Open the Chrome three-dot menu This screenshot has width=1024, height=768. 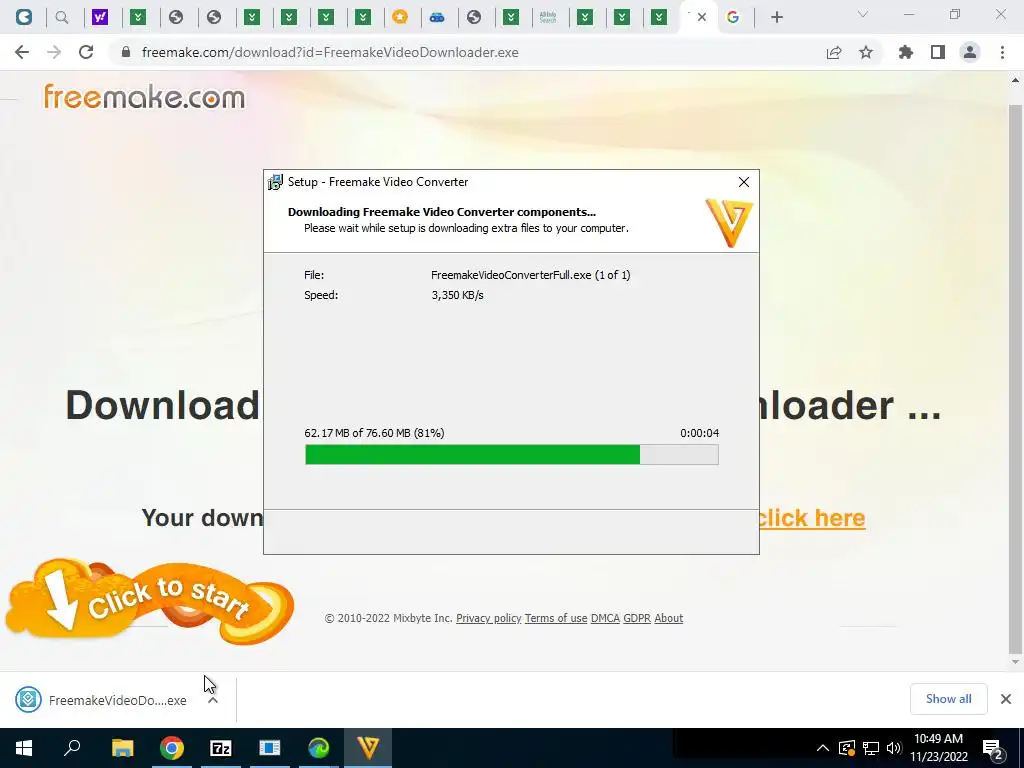pyautogui.click(x=1002, y=52)
